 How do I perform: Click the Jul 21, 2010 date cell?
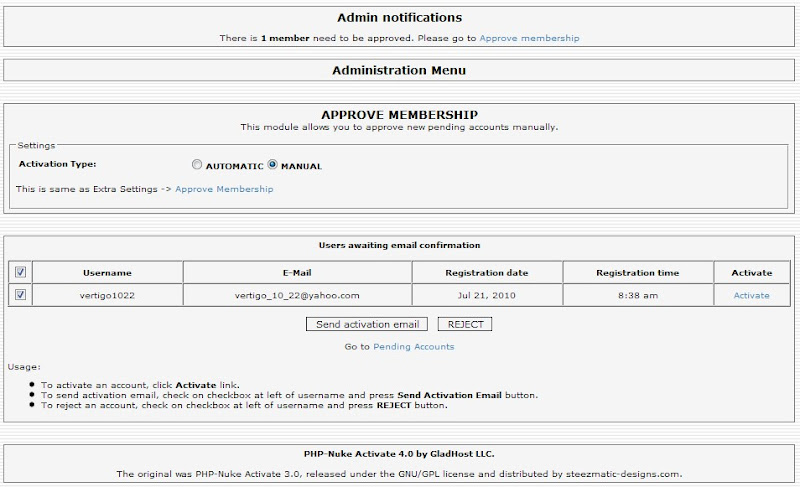coord(487,295)
